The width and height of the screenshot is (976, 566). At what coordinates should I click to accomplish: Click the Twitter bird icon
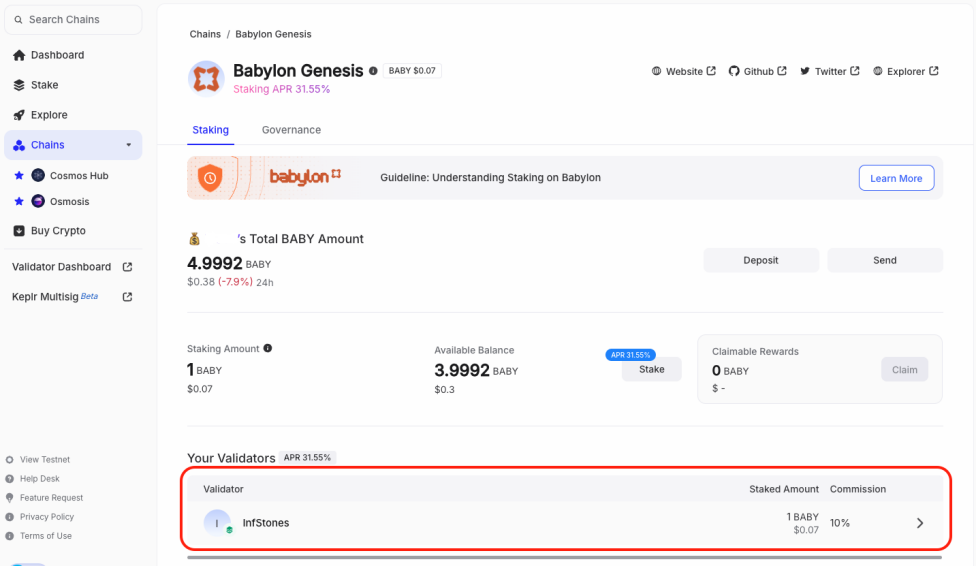point(805,71)
